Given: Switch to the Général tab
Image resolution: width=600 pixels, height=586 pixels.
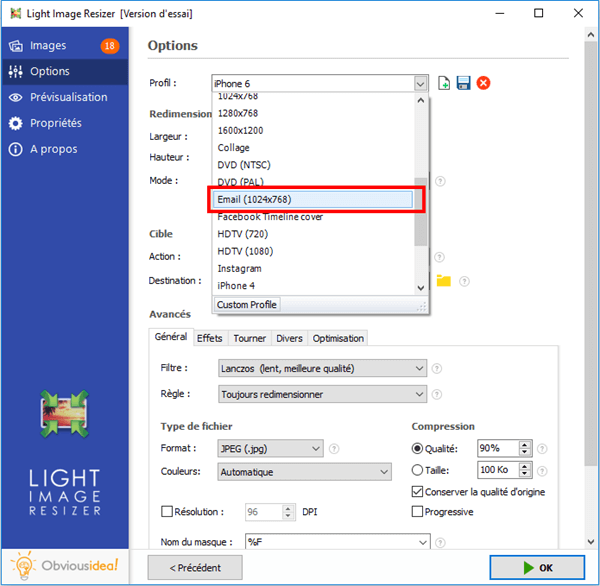Looking at the screenshot, I should tap(171, 337).
